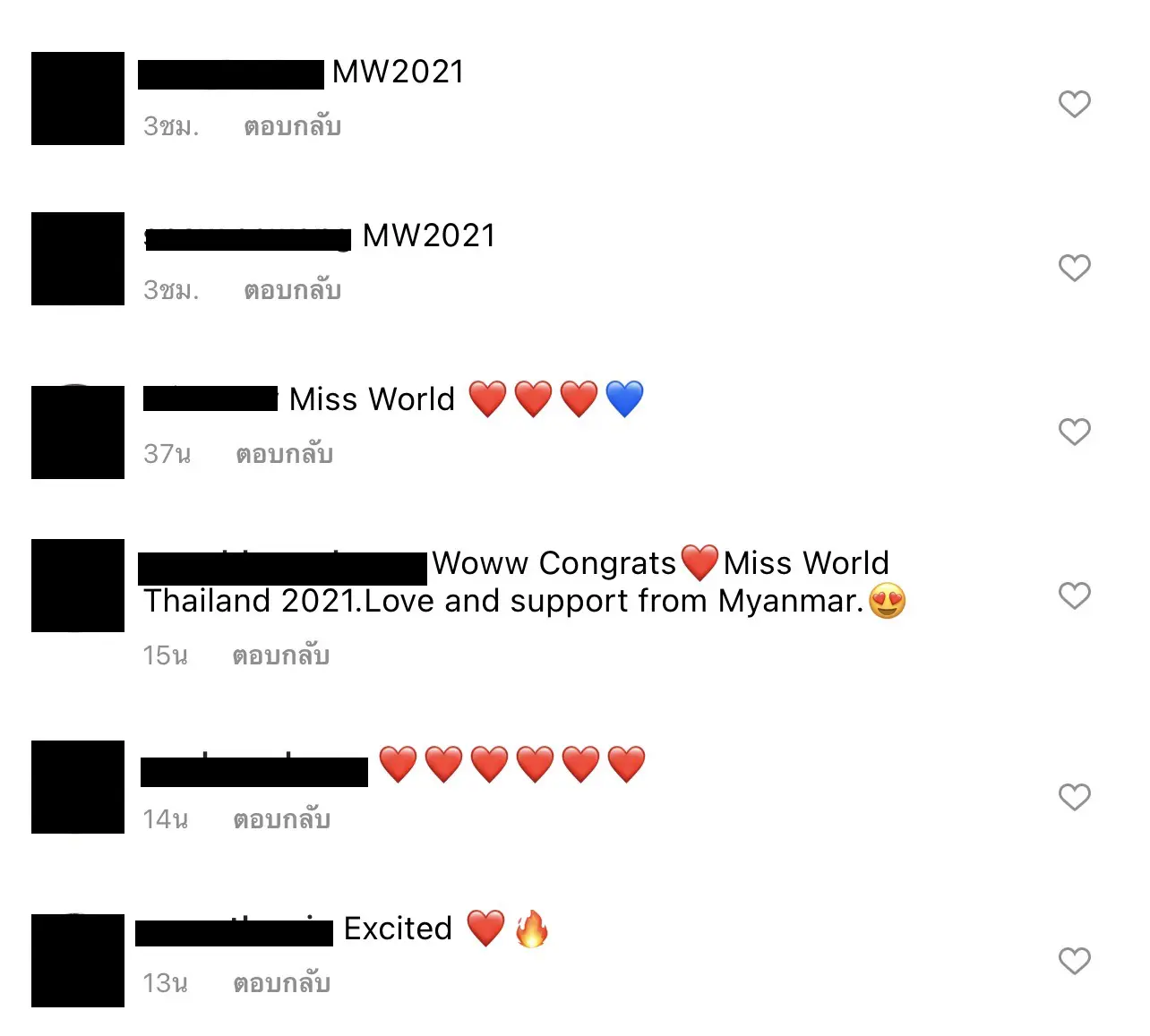Like the Miss World hearts comment
The image size is (1150, 1036).
[1074, 432]
